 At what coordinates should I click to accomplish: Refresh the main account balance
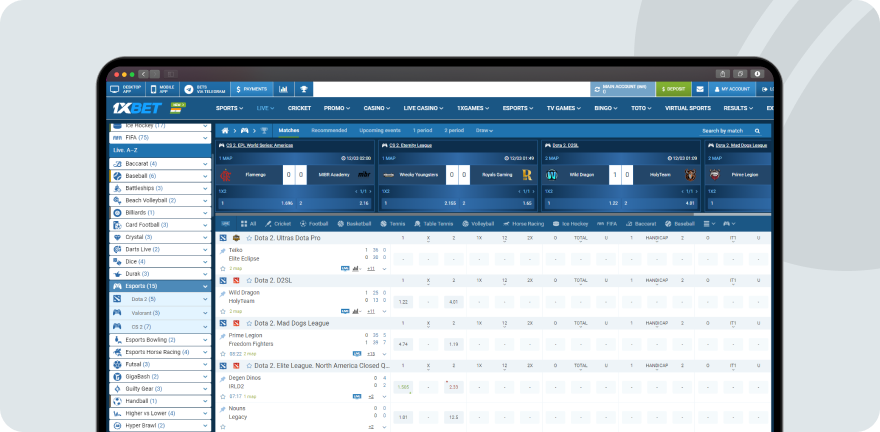[597, 89]
